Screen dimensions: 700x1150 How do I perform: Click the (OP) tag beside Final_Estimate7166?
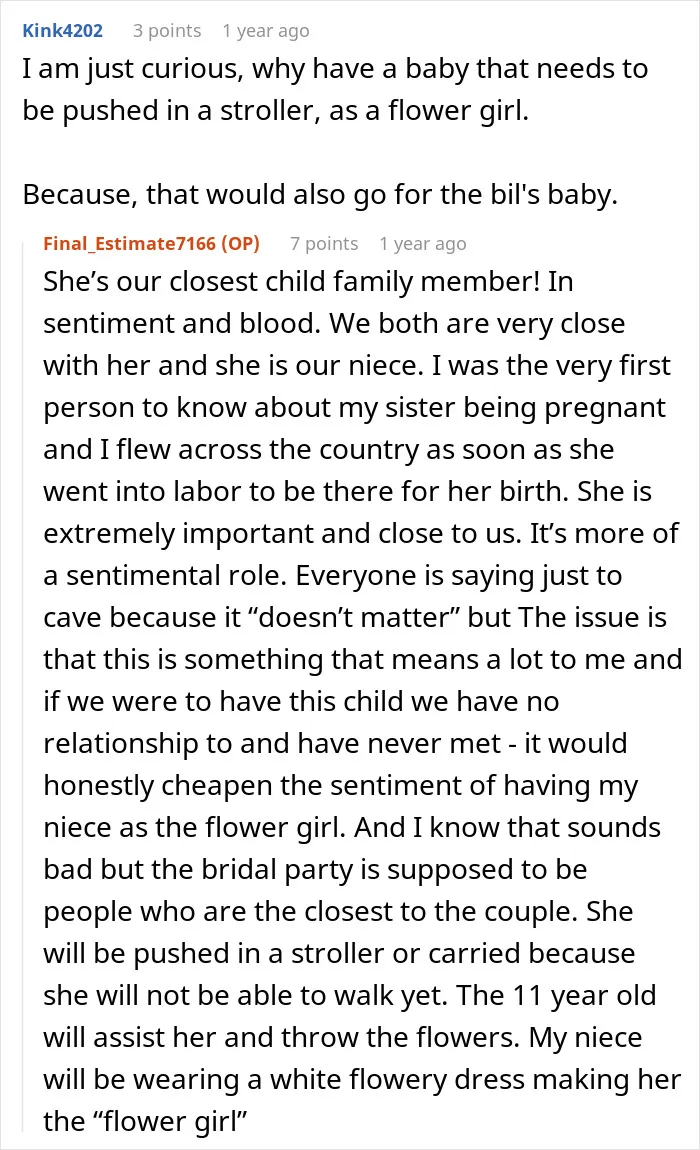[x=241, y=243]
